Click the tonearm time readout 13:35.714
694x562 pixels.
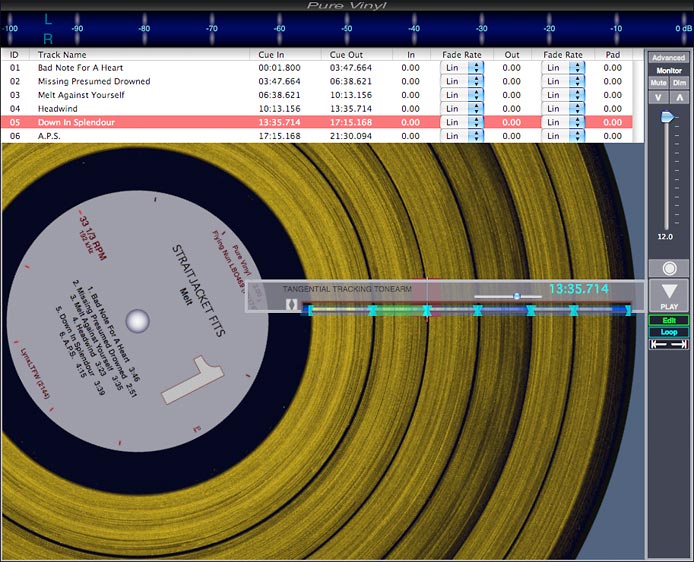(579, 289)
